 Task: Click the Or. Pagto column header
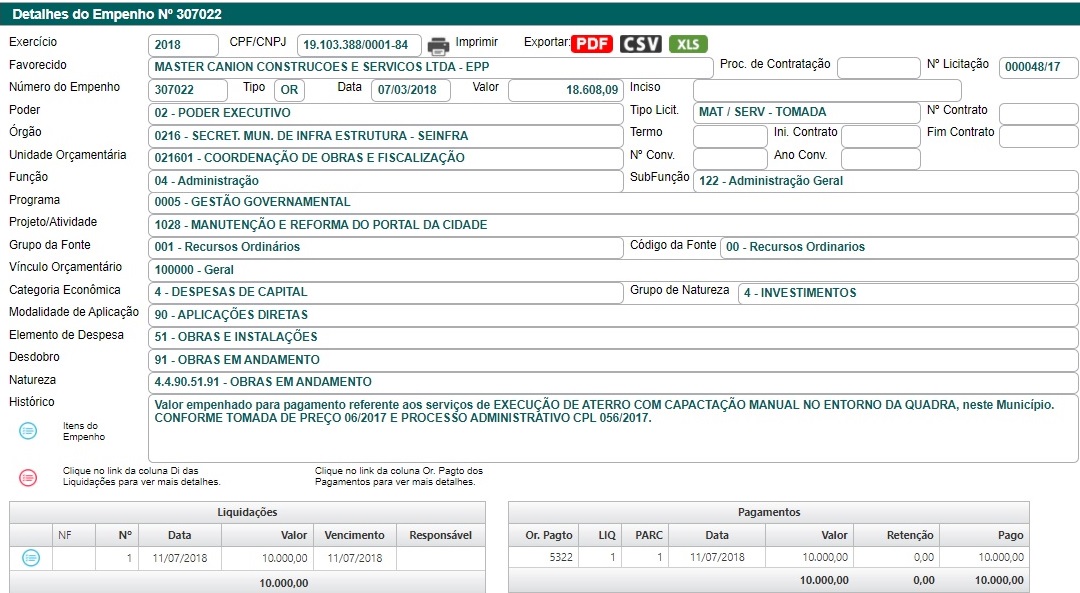(x=549, y=535)
